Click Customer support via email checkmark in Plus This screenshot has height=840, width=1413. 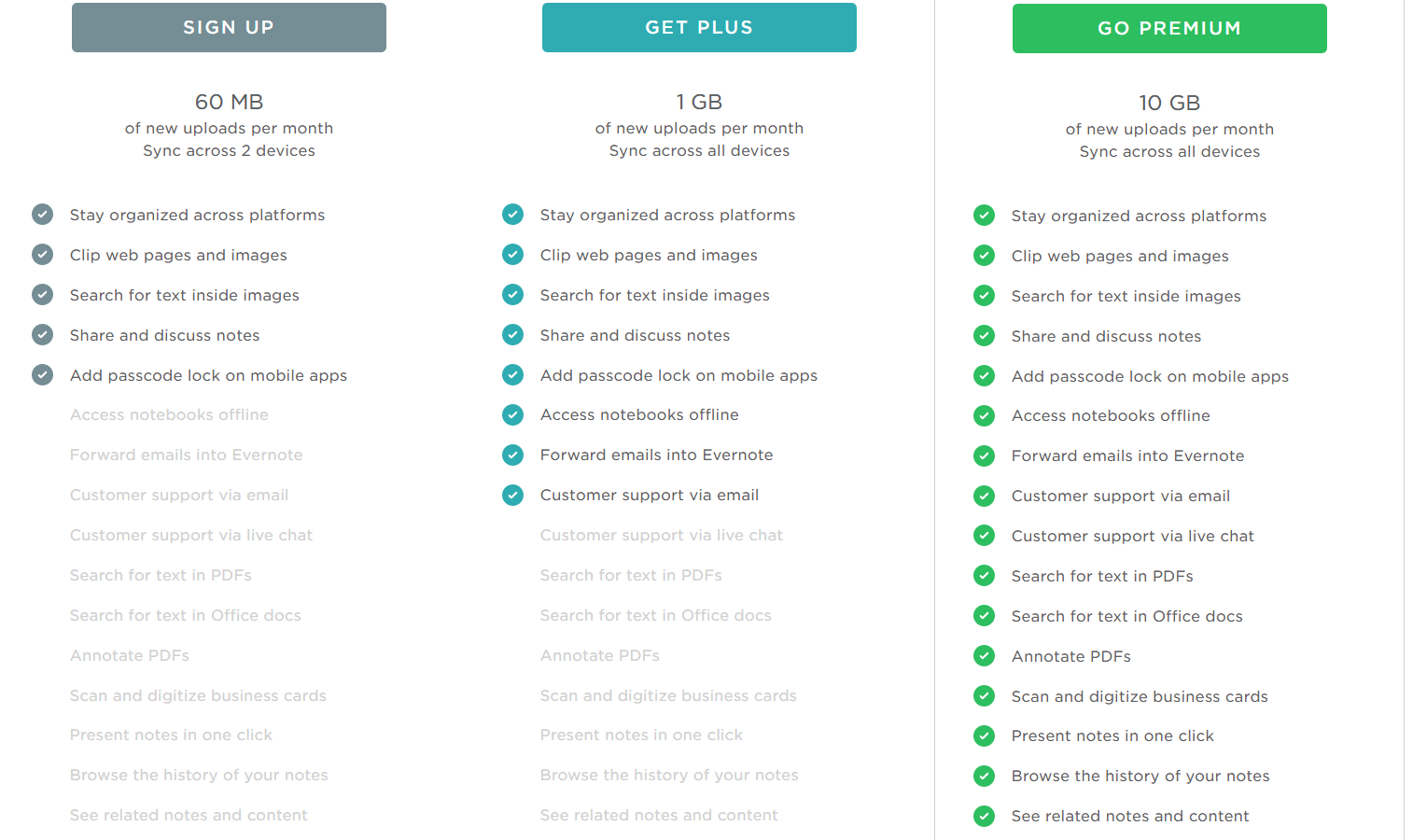tap(512, 495)
